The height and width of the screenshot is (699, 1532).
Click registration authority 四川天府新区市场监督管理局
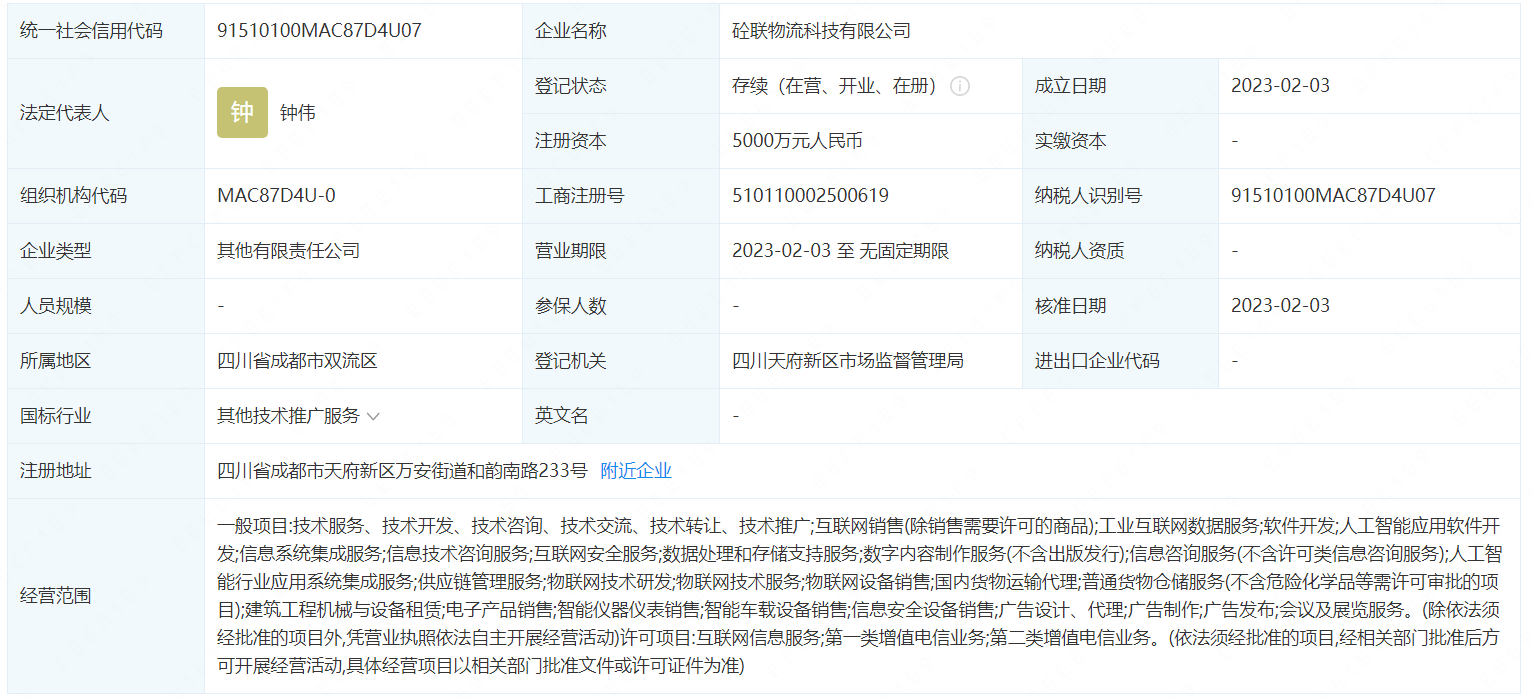[x=848, y=361]
